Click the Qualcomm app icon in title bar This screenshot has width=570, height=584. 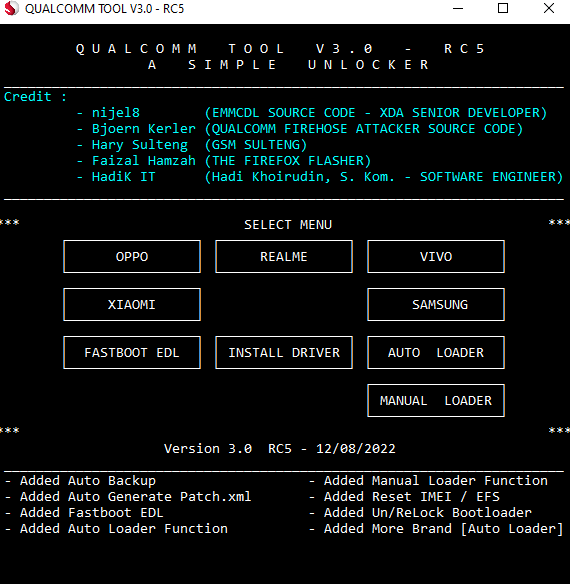click(11, 9)
